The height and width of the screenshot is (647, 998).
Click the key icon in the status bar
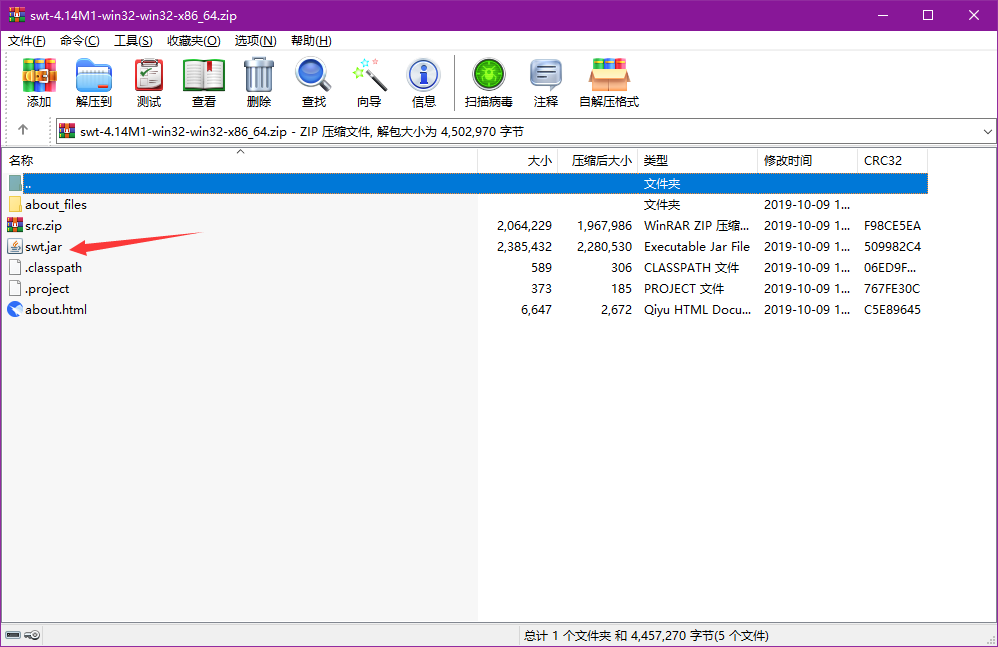(33, 634)
